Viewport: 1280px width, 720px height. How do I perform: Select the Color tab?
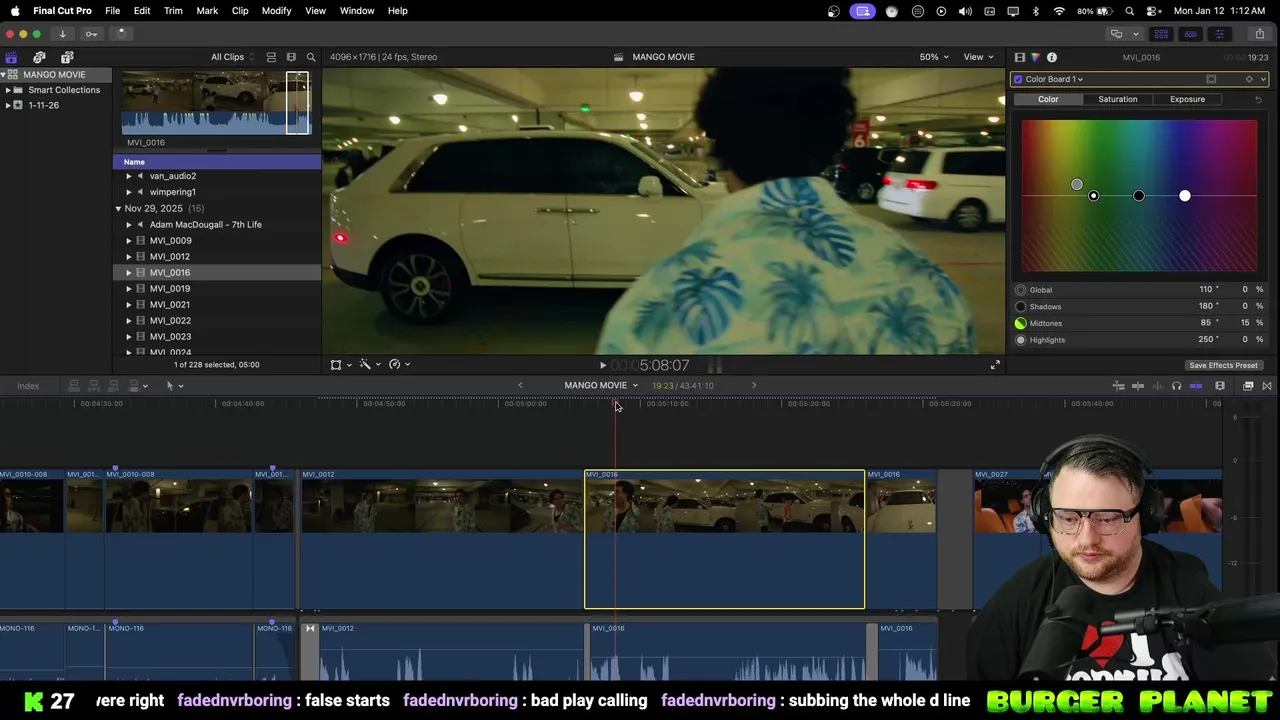click(1048, 99)
